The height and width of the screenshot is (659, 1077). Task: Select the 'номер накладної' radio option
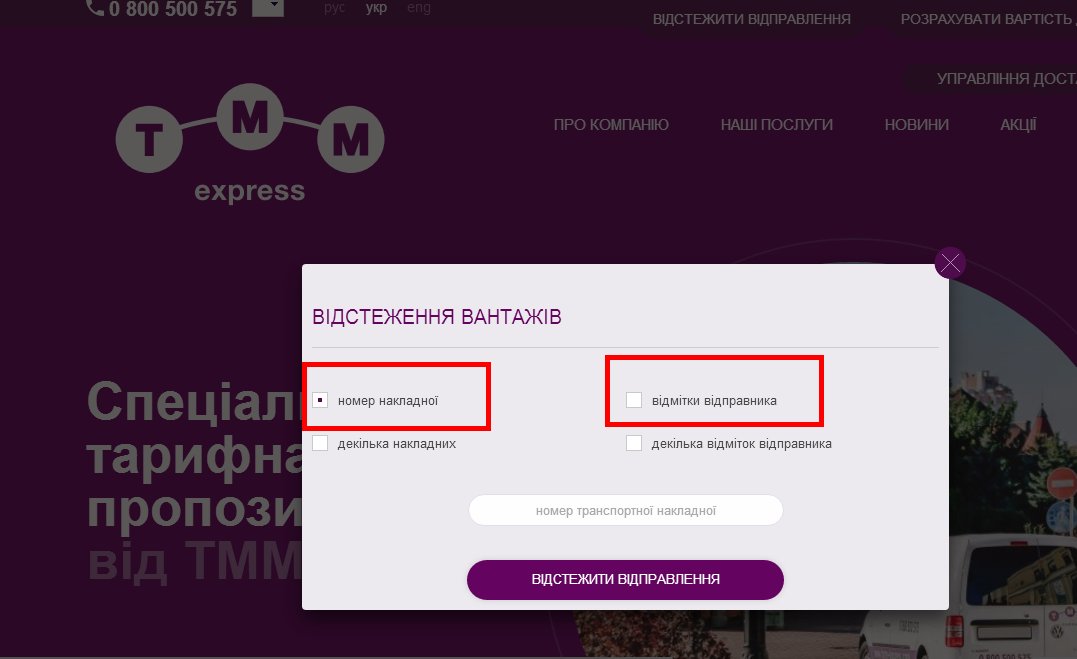320,400
